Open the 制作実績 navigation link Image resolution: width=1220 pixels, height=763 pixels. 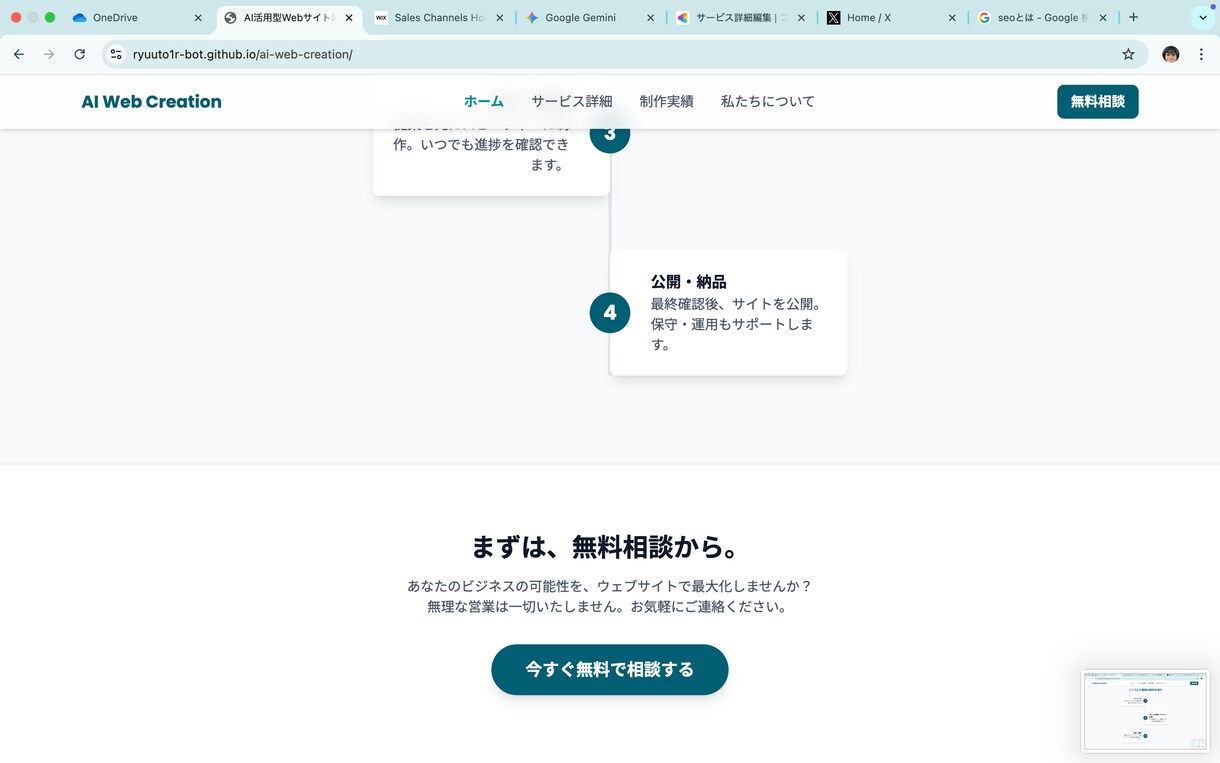pos(667,101)
